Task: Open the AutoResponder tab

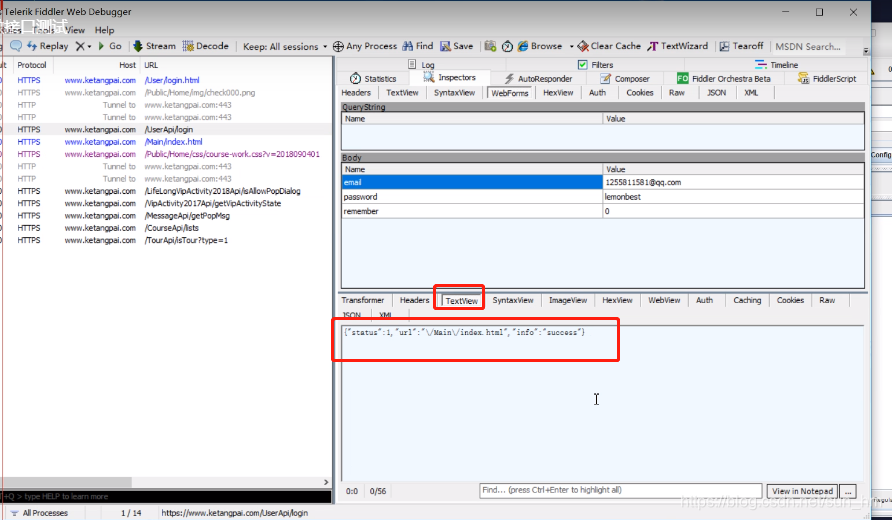Action: 538,79
